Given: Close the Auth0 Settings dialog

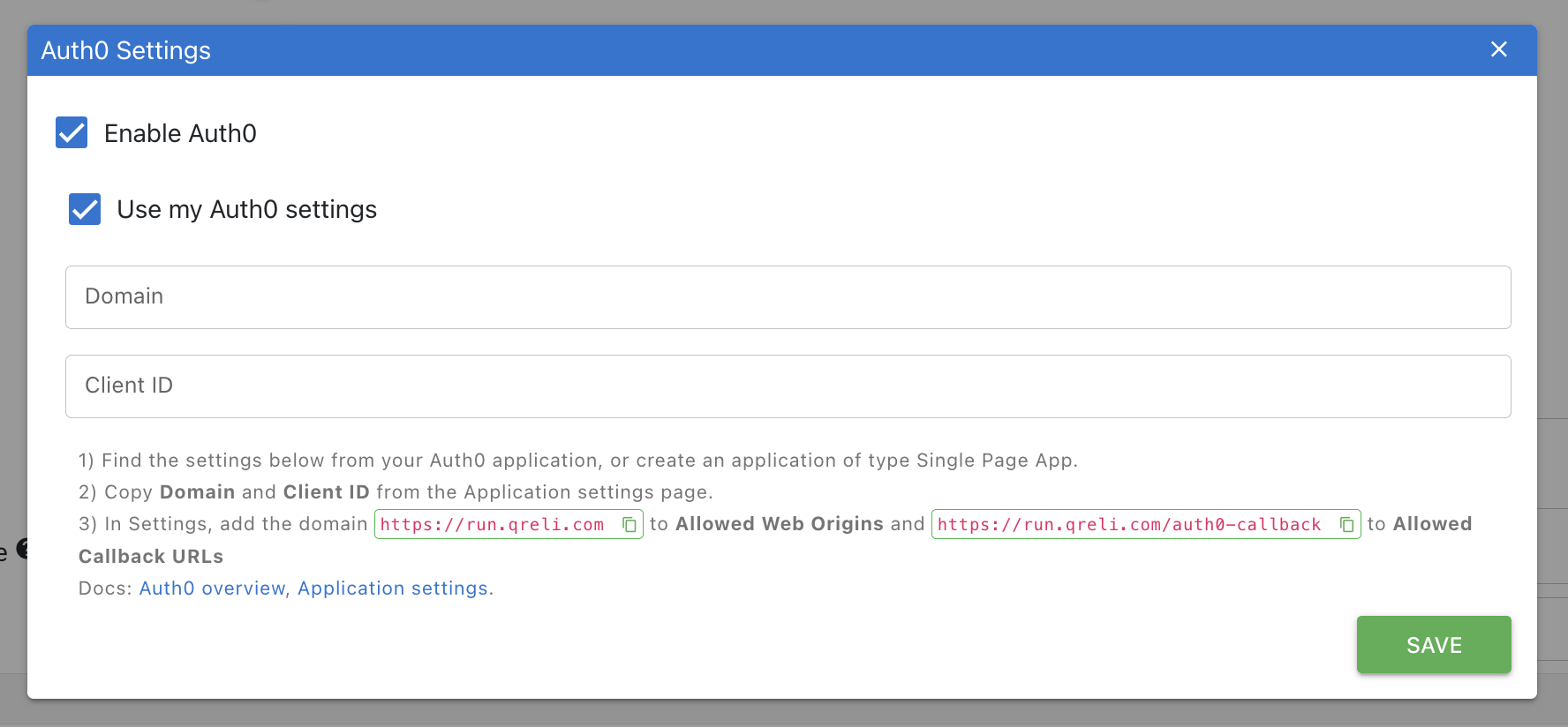Looking at the screenshot, I should click(1498, 49).
